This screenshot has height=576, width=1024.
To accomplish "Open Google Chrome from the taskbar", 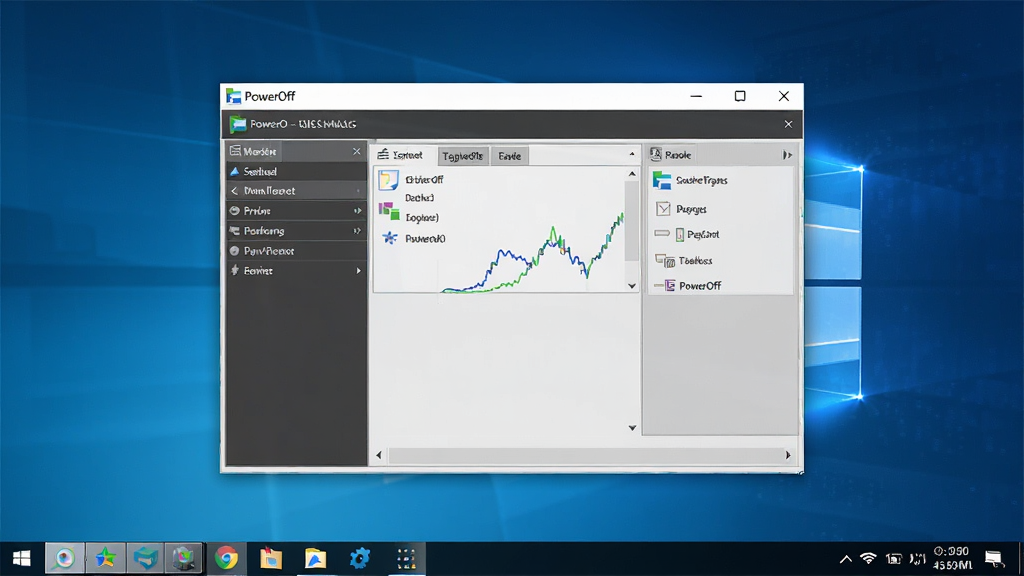I will coord(227,558).
